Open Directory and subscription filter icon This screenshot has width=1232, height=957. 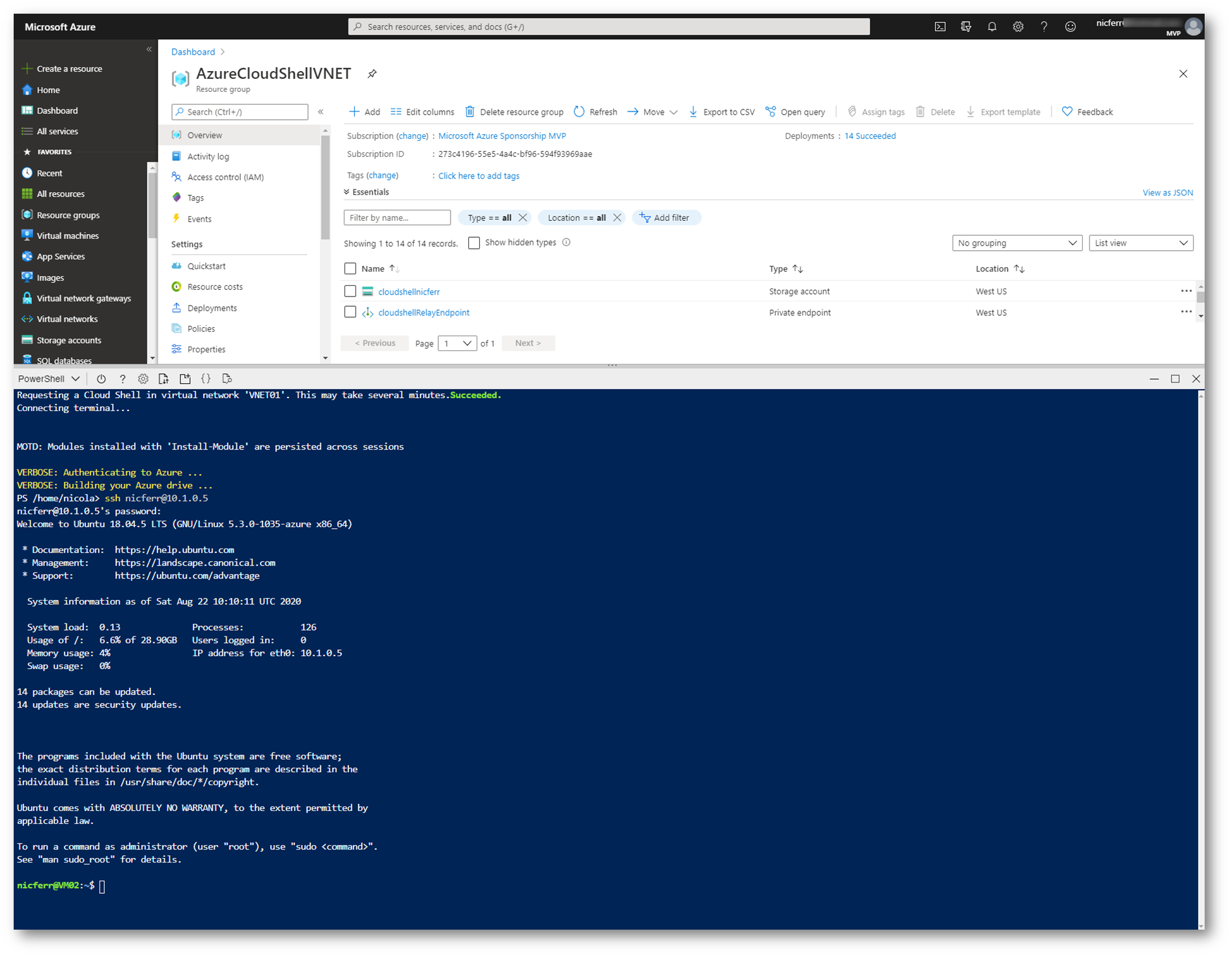click(x=966, y=27)
